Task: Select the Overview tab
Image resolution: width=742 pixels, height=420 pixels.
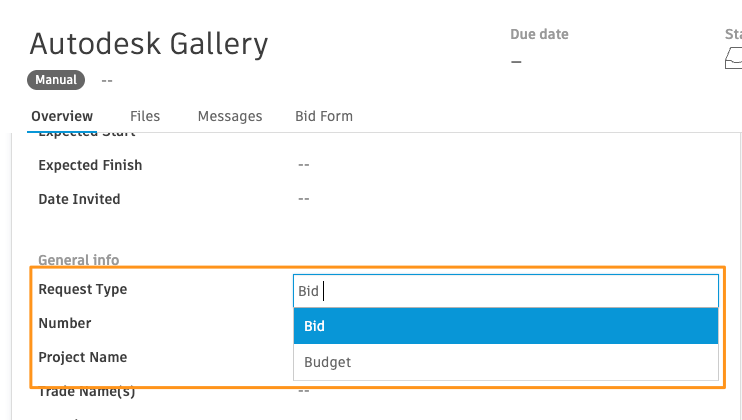Action: coord(62,116)
